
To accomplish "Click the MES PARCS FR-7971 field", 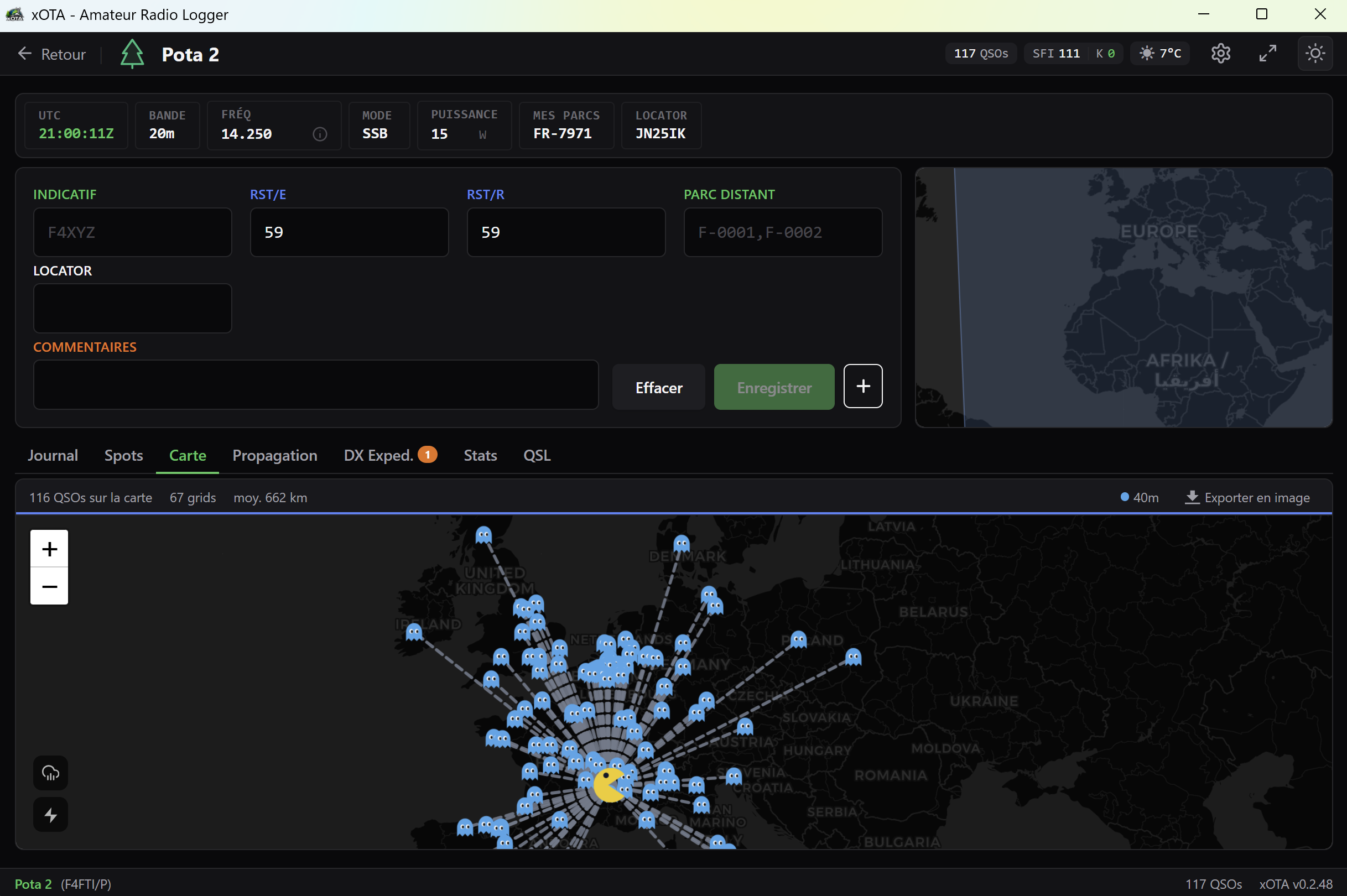I will tap(566, 125).
